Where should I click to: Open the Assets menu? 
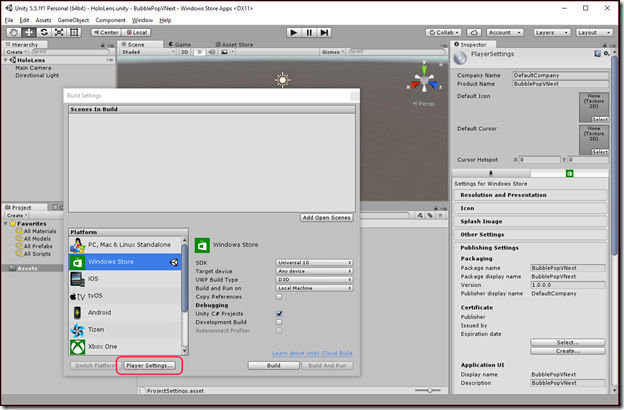43,20
